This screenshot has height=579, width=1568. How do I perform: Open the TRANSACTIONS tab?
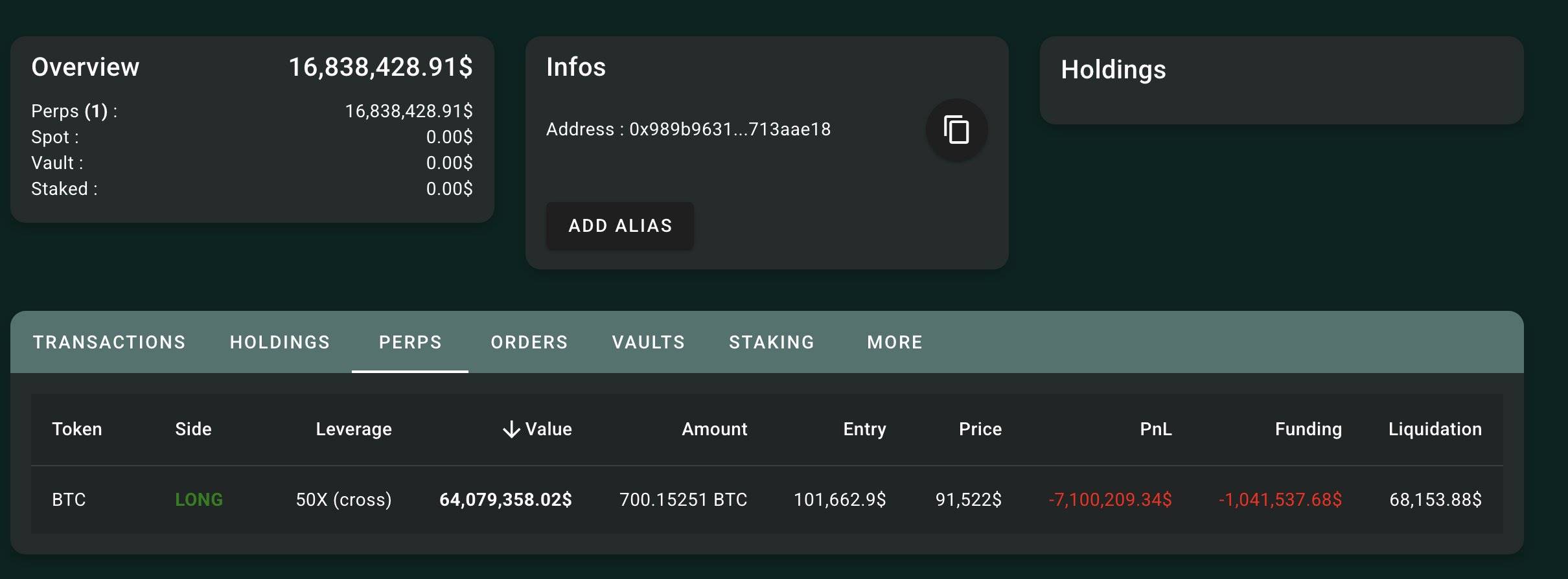tap(110, 342)
